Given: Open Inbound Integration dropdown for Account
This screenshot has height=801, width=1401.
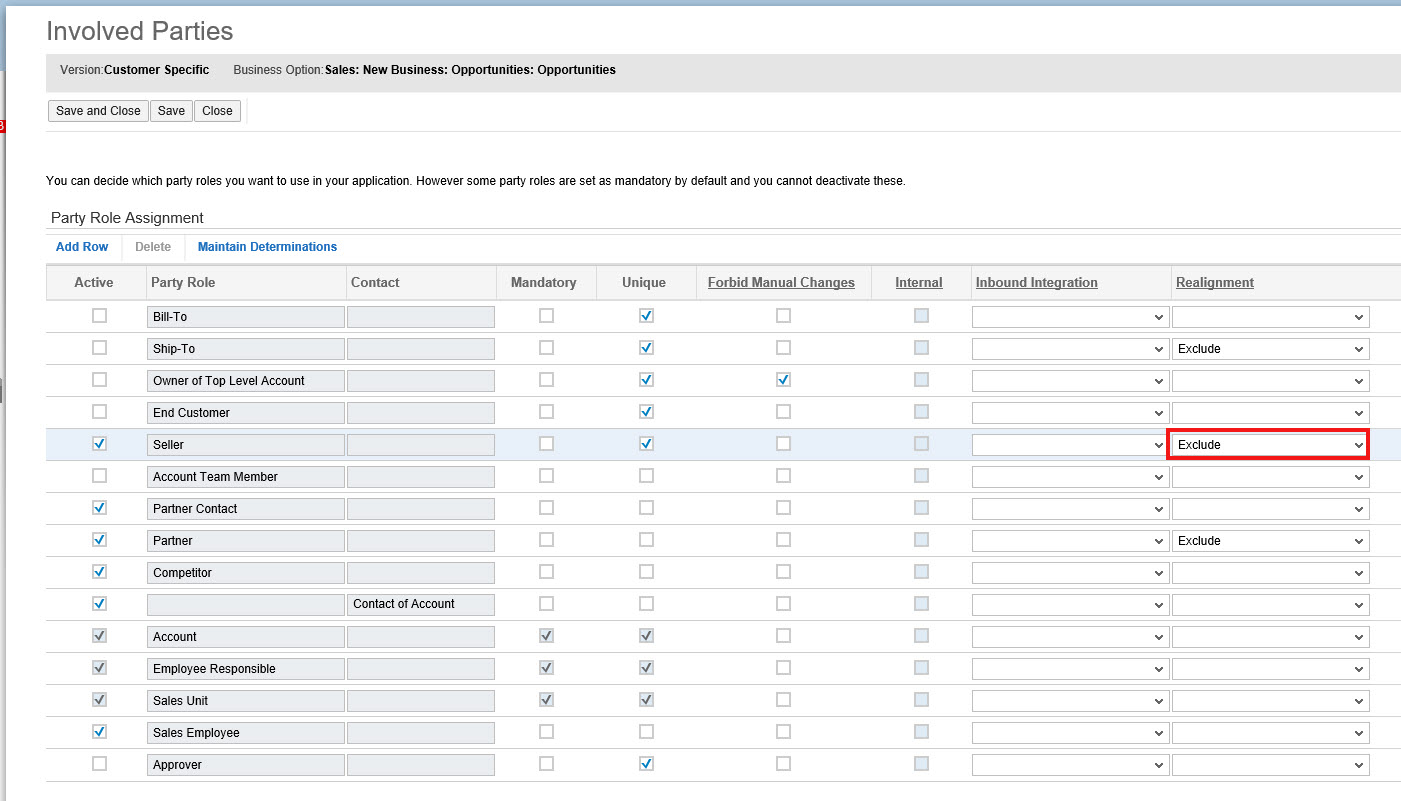Looking at the screenshot, I should pyautogui.click(x=1070, y=637).
